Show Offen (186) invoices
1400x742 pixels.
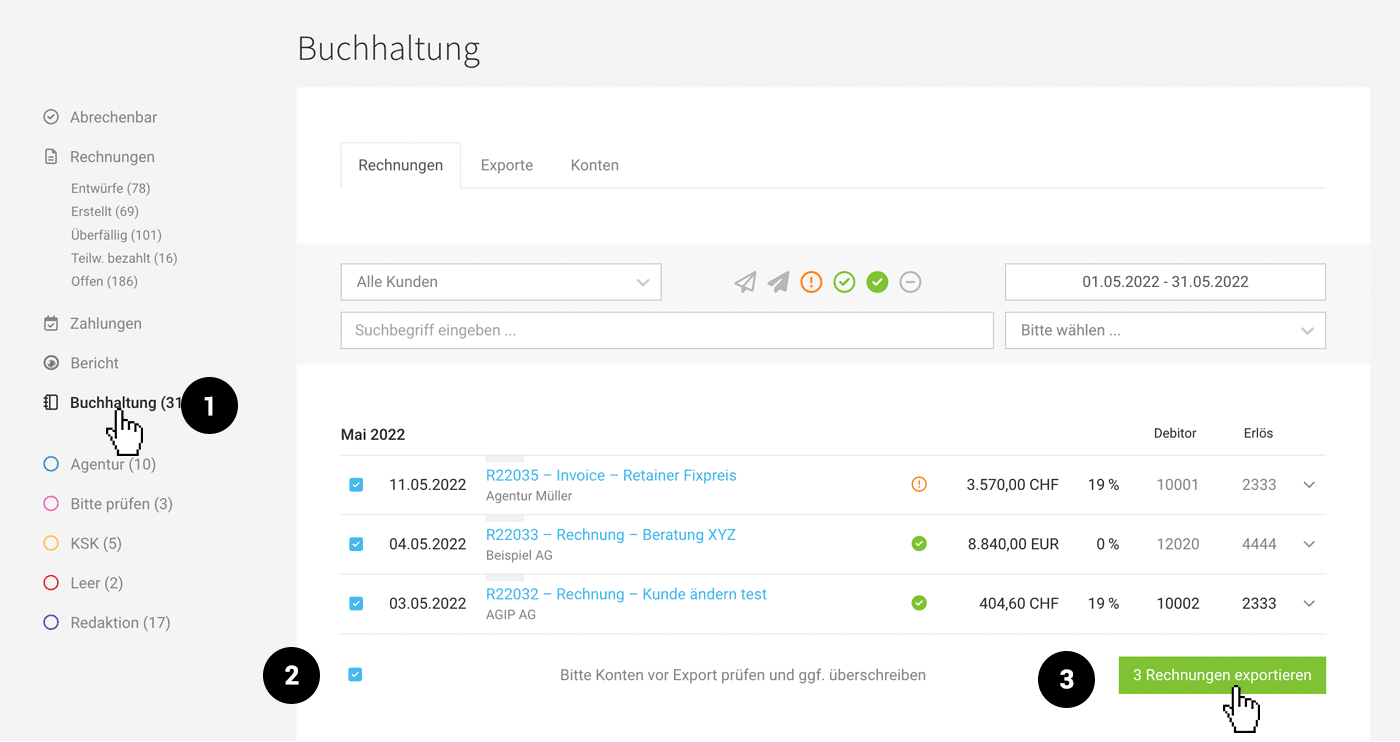105,281
